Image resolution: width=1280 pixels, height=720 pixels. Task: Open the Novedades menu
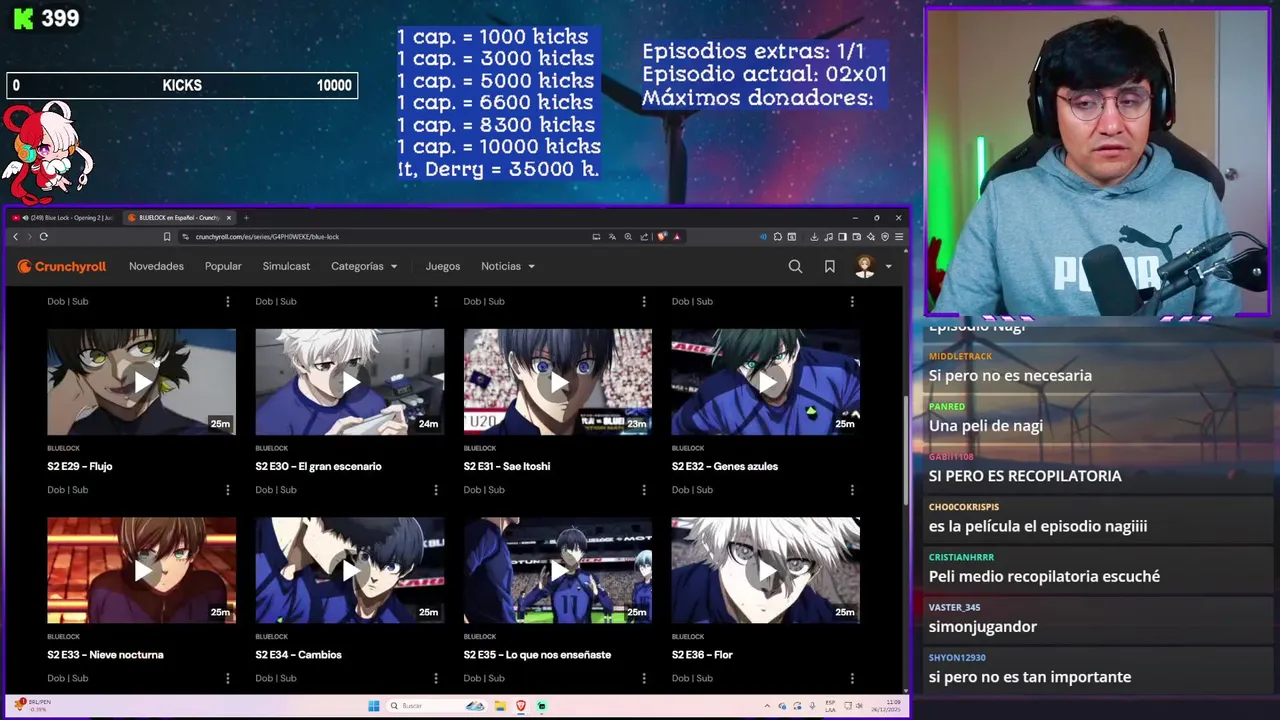[x=156, y=266]
